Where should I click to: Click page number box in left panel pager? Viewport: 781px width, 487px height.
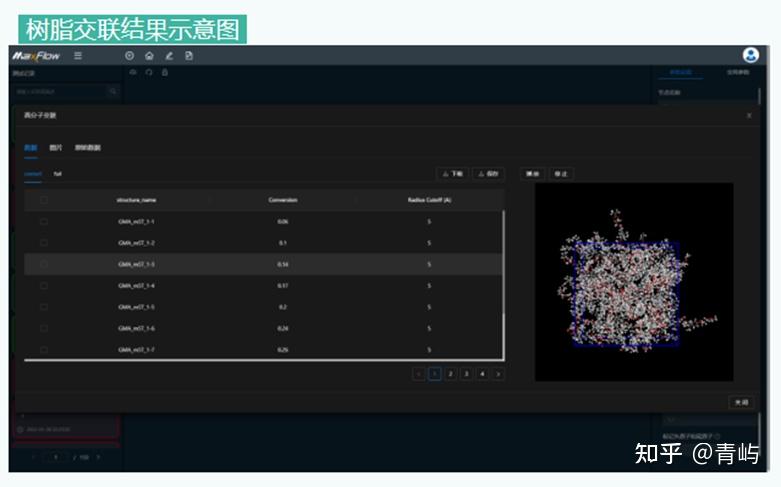(x=56, y=457)
